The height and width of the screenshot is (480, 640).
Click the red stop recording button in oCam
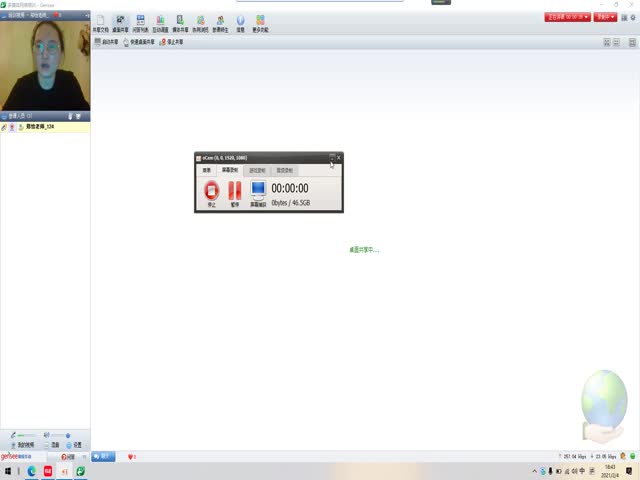tap(211, 190)
